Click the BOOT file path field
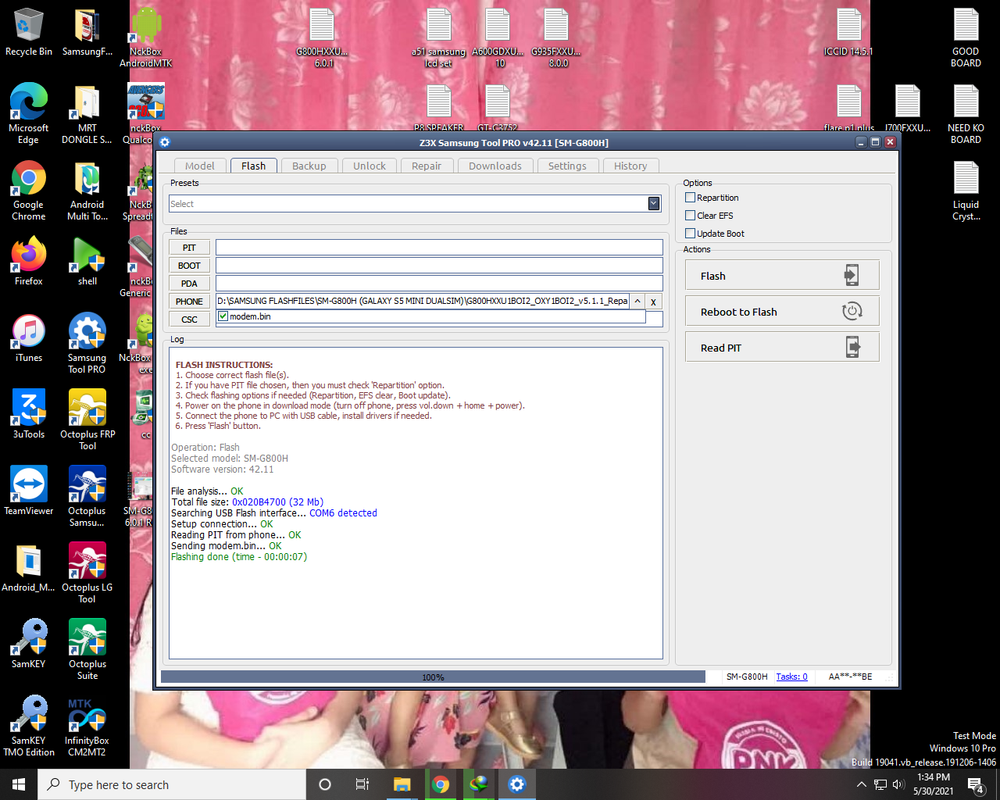Viewport: 1000px width, 800px height. (x=439, y=265)
